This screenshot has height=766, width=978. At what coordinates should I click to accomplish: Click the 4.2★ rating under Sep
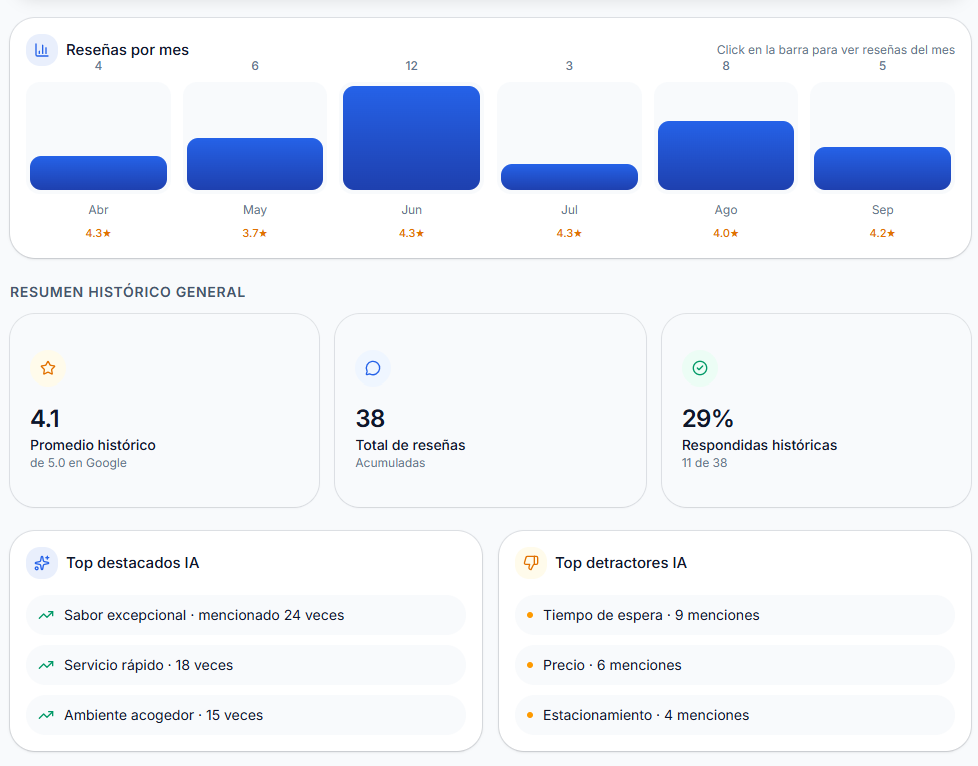[x=882, y=233]
